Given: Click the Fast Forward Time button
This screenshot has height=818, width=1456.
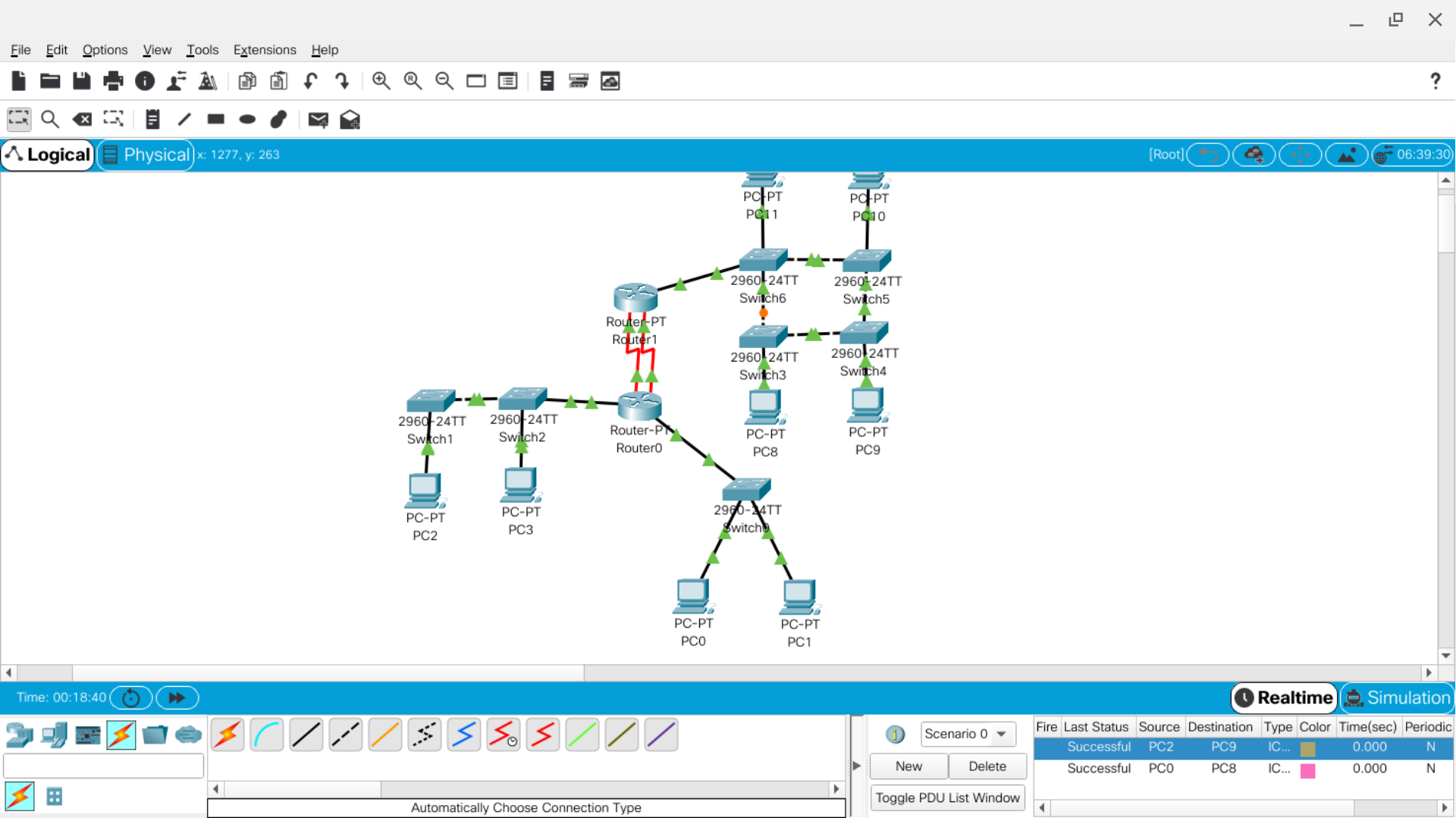Looking at the screenshot, I should [177, 697].
